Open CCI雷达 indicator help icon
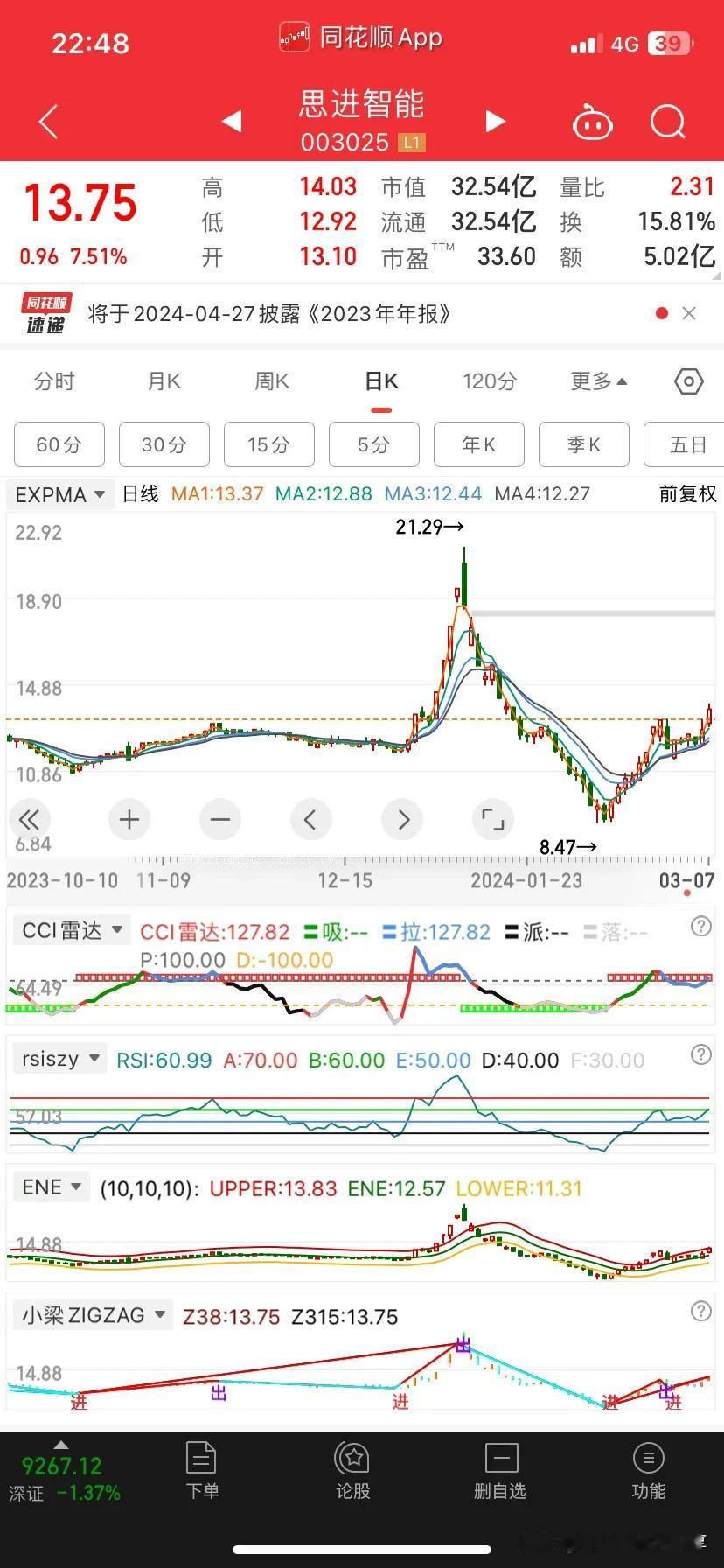724x1568 pixels. click(x=701, y=927)
